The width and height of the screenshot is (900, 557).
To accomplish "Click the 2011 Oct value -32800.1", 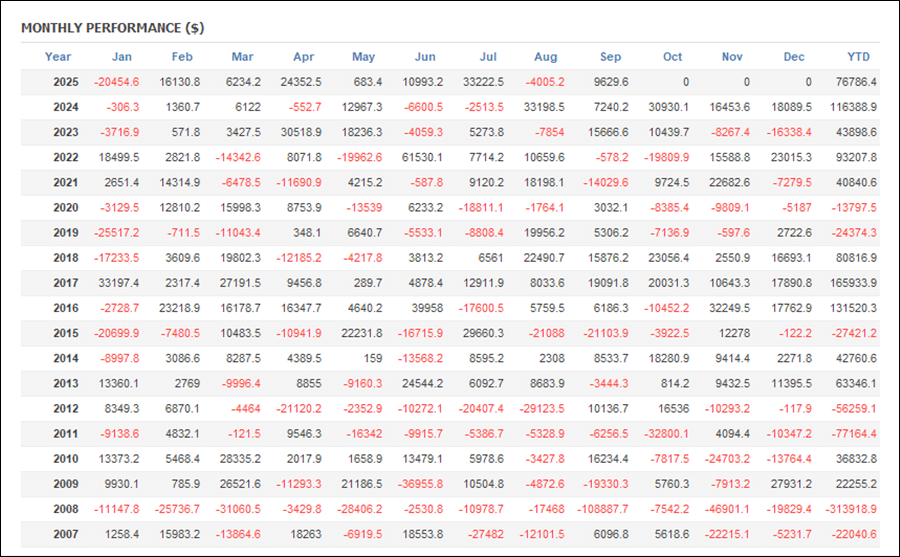I will (x=665, y=434).
